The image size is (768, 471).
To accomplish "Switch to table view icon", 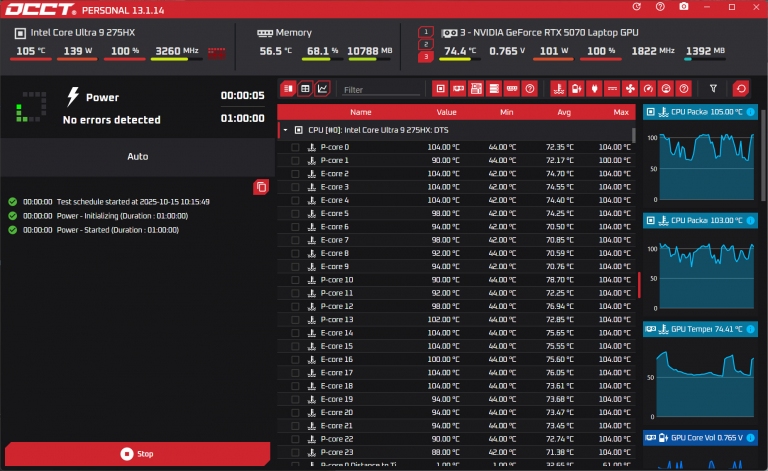I will point(306,89).
